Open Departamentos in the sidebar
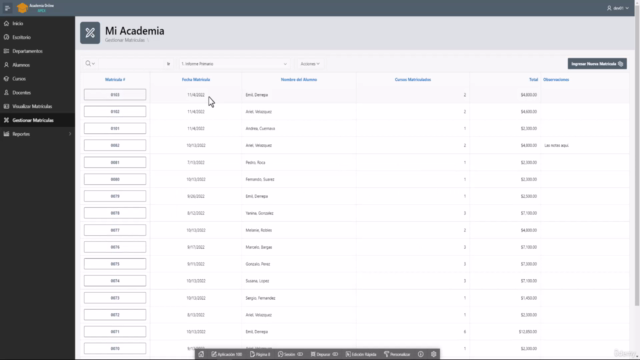640x360 pixels. [x=37, y=51]
